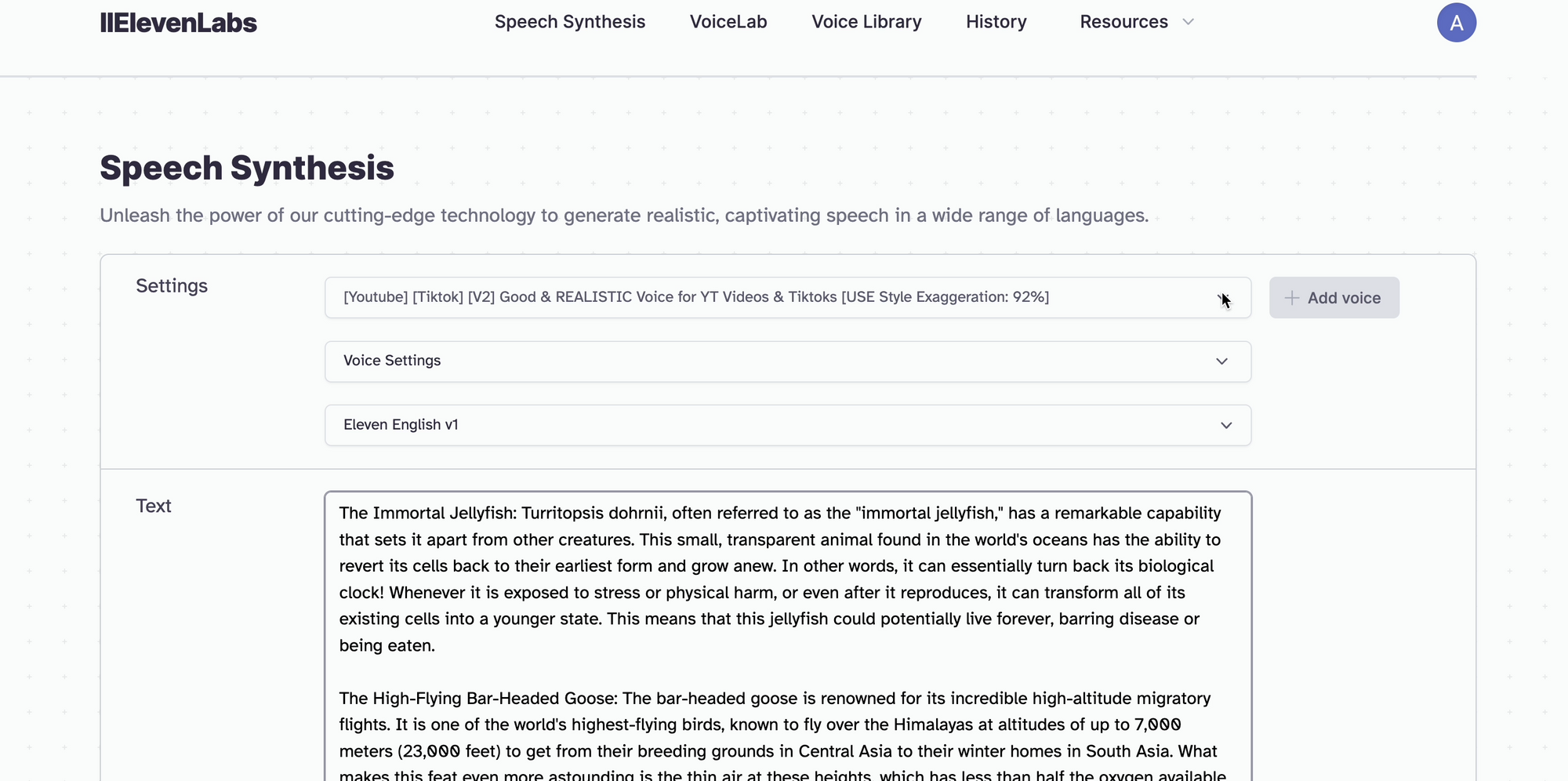The width and height of the screenshot is (1568, 781).
Task: Click inside the text input area
Action: point(788,636)
